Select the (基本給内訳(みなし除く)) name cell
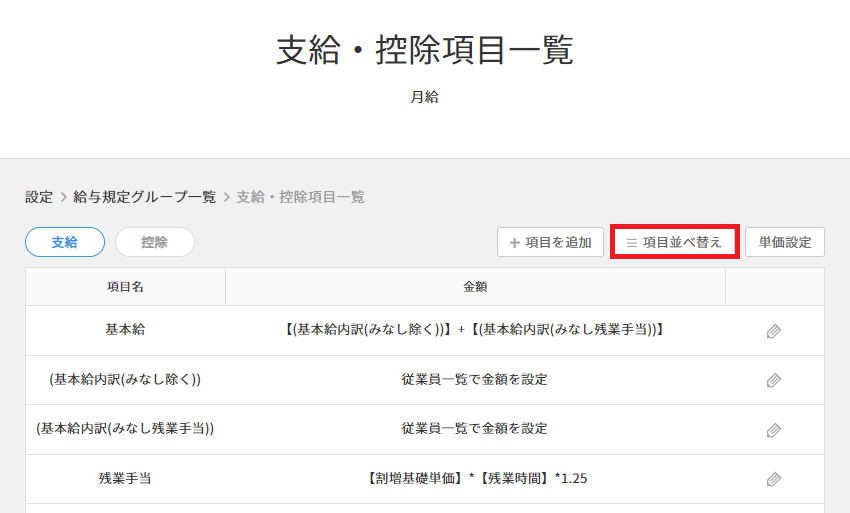Screen dimensions: 850x513 click(125, 380)
